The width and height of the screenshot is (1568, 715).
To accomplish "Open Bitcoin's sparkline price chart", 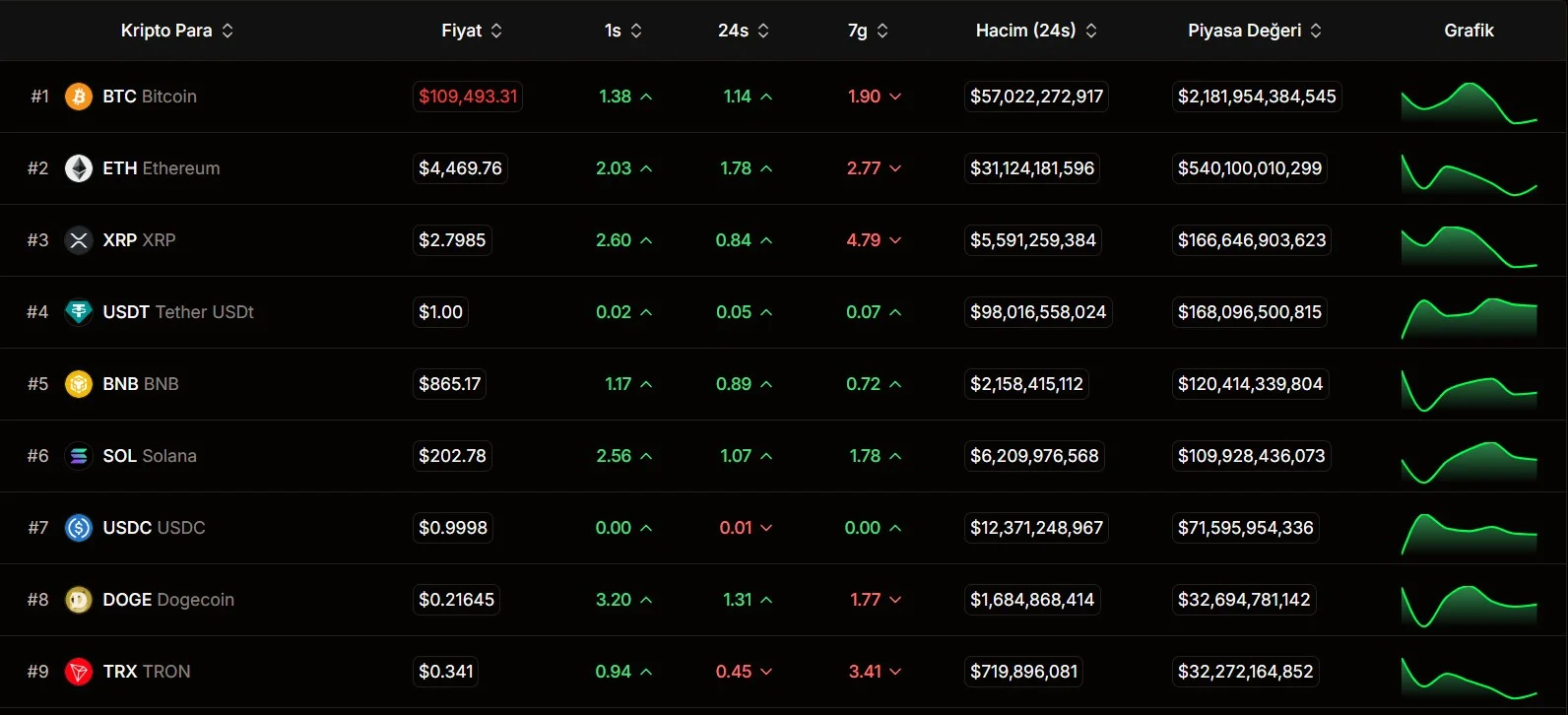I will [x=1469, y=103].
